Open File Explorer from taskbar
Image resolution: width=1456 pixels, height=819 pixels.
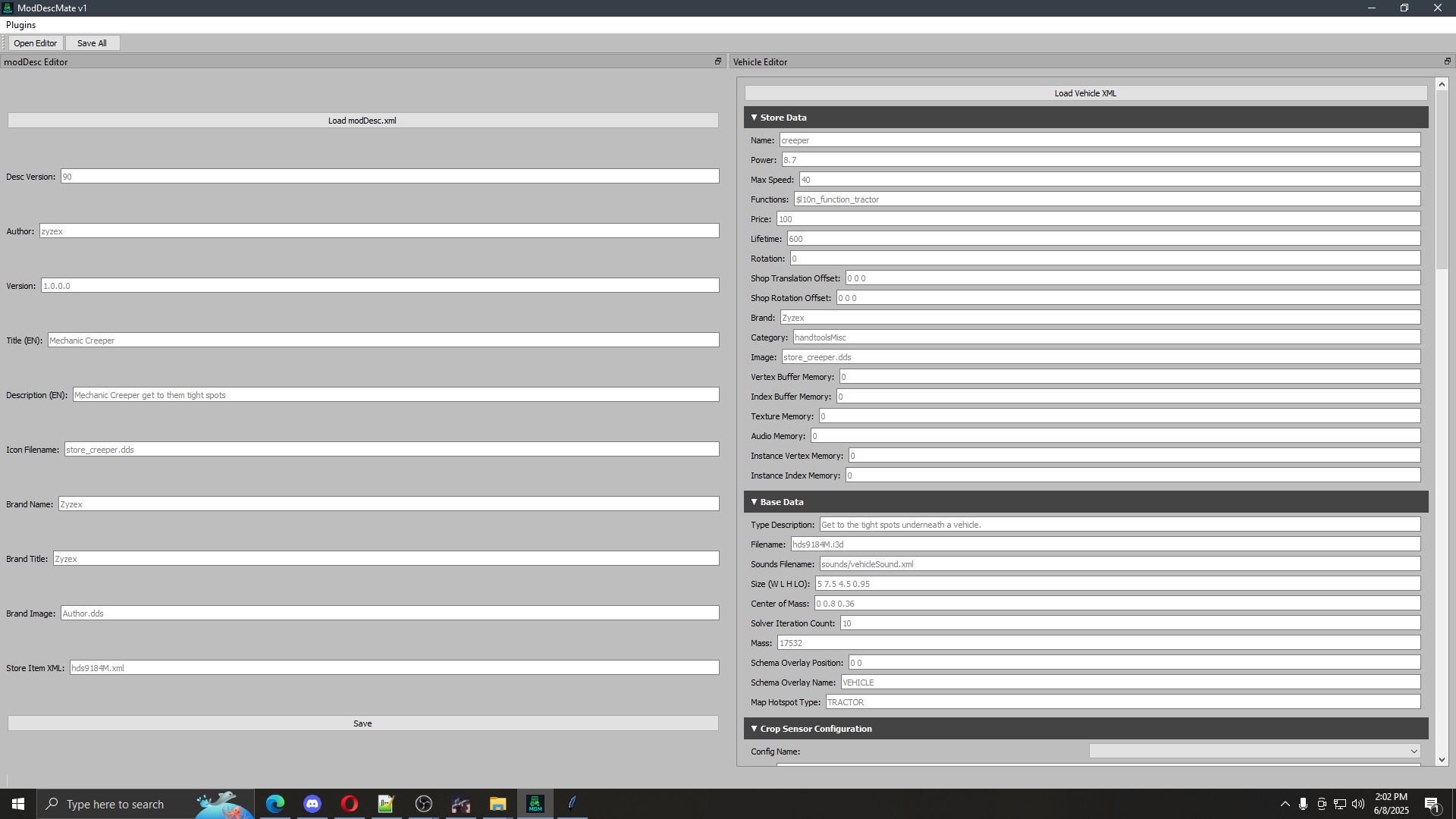pyautogui.click(x=497, y=804)
